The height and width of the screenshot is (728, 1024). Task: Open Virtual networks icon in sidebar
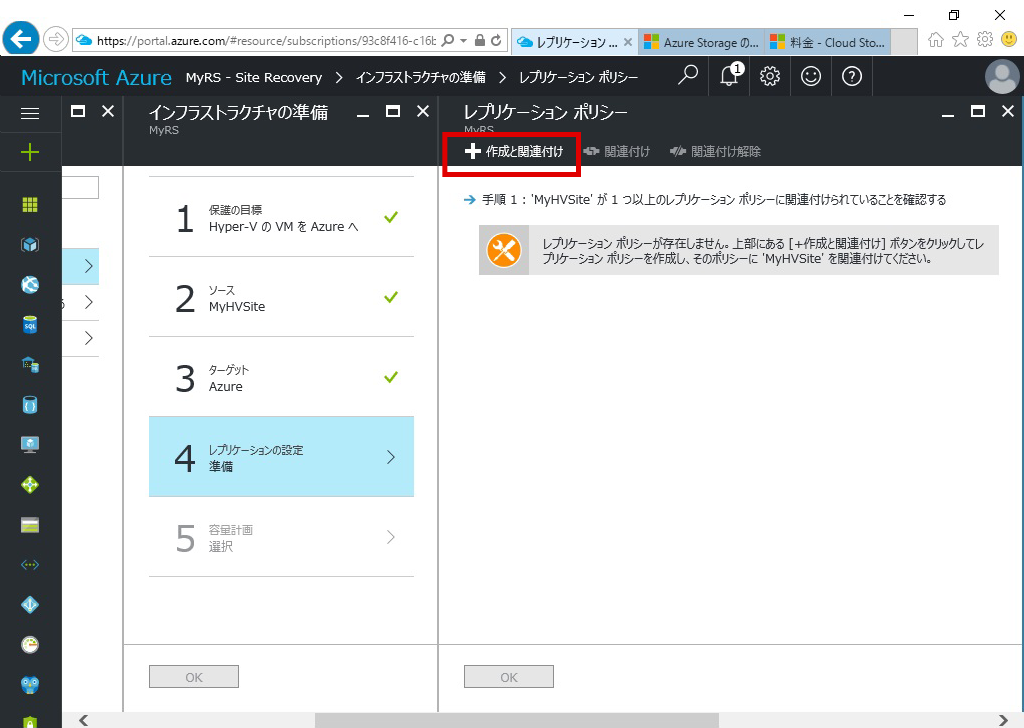pos(30,565)
